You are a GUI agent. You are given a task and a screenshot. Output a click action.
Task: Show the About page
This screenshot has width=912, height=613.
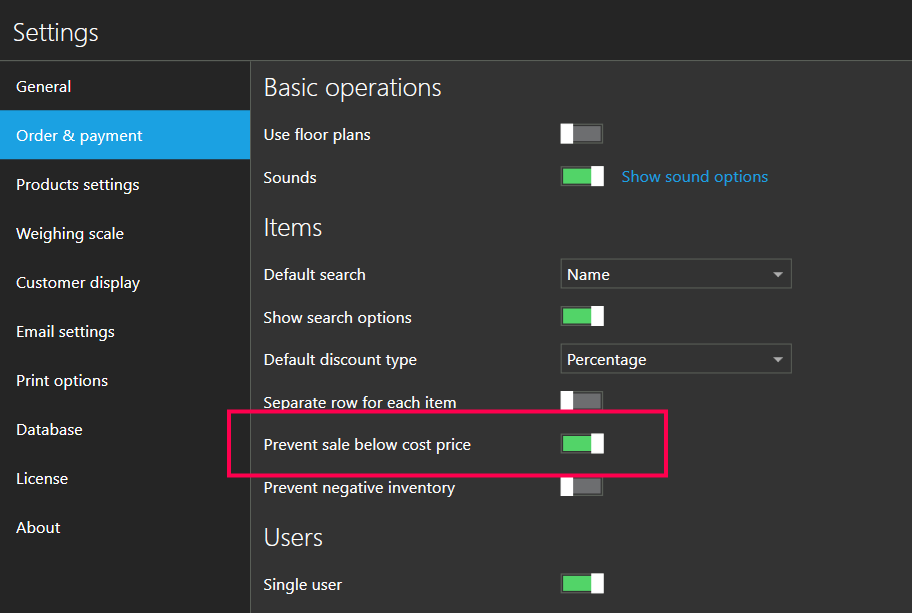[38, 528]
